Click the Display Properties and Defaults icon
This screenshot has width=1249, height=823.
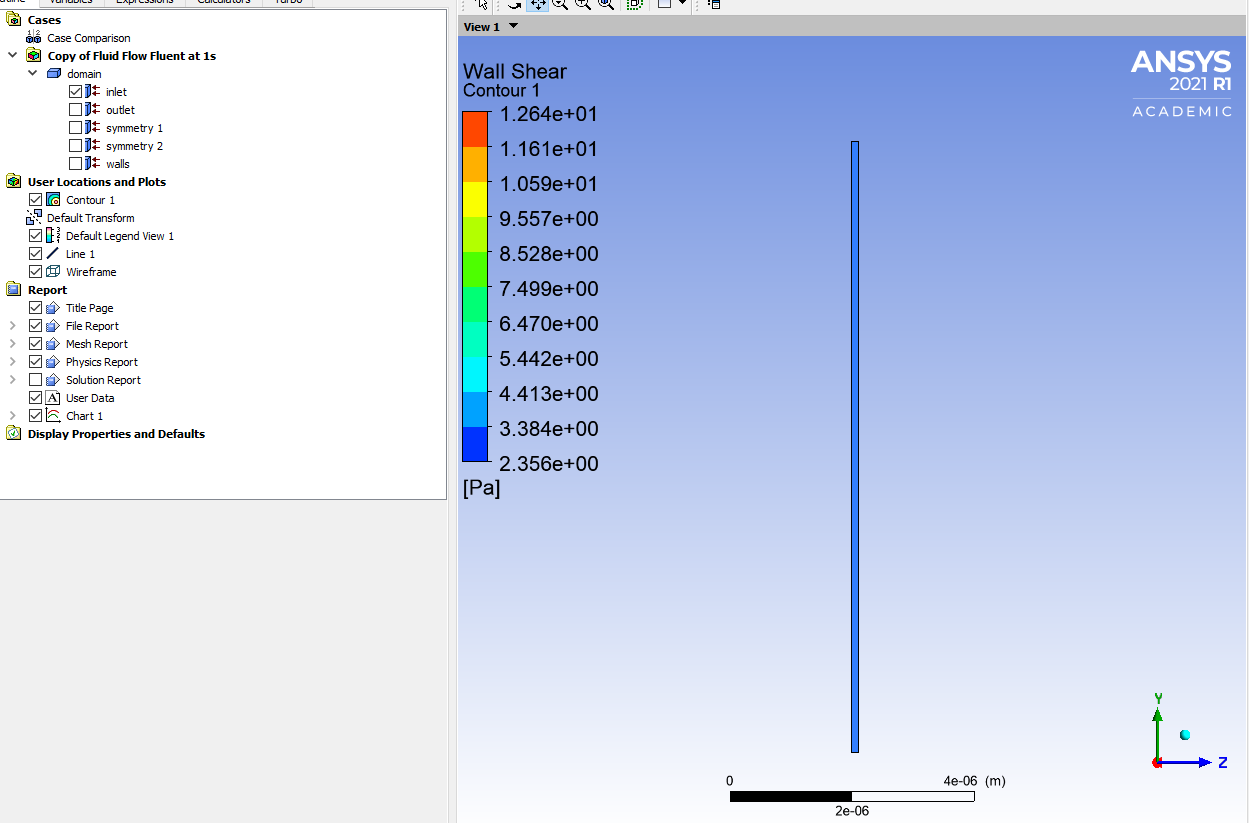pos(13,434)
